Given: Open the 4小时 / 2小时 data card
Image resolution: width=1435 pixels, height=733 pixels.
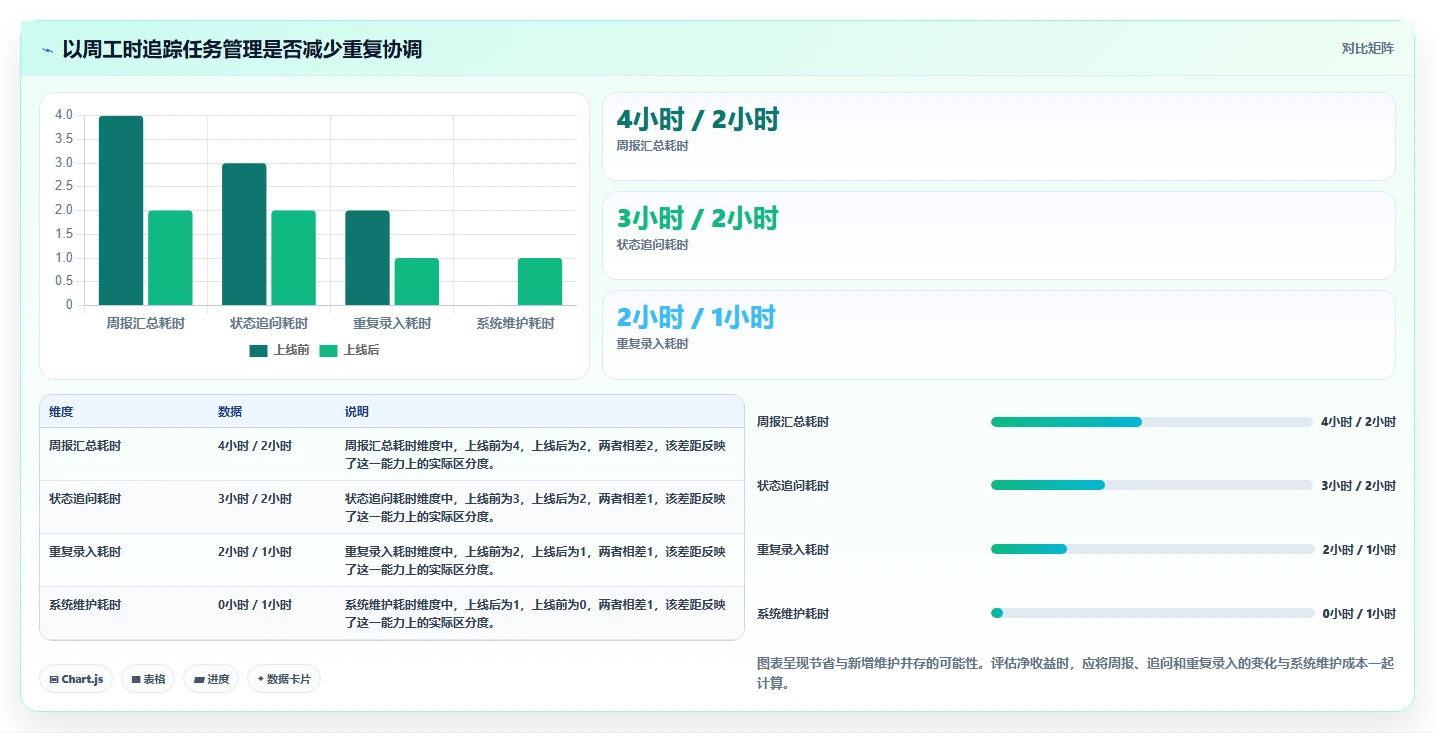Looking at the screenshot, I should (998, 136).
